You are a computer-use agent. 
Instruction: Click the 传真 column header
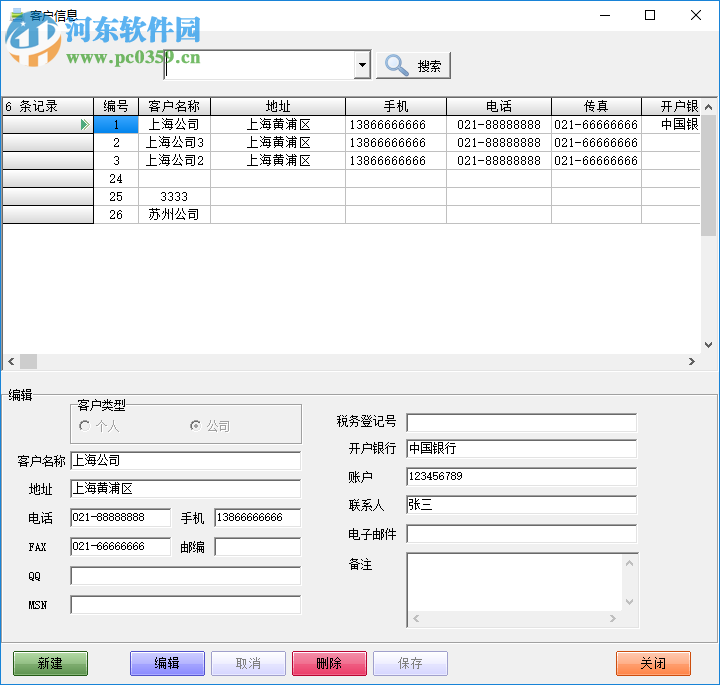click(596, 107)
